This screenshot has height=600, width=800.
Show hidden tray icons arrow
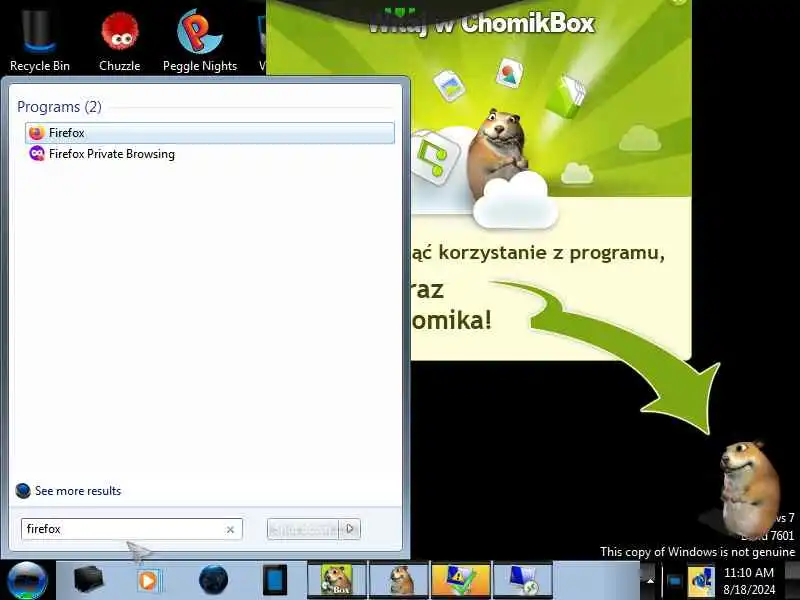650,581
